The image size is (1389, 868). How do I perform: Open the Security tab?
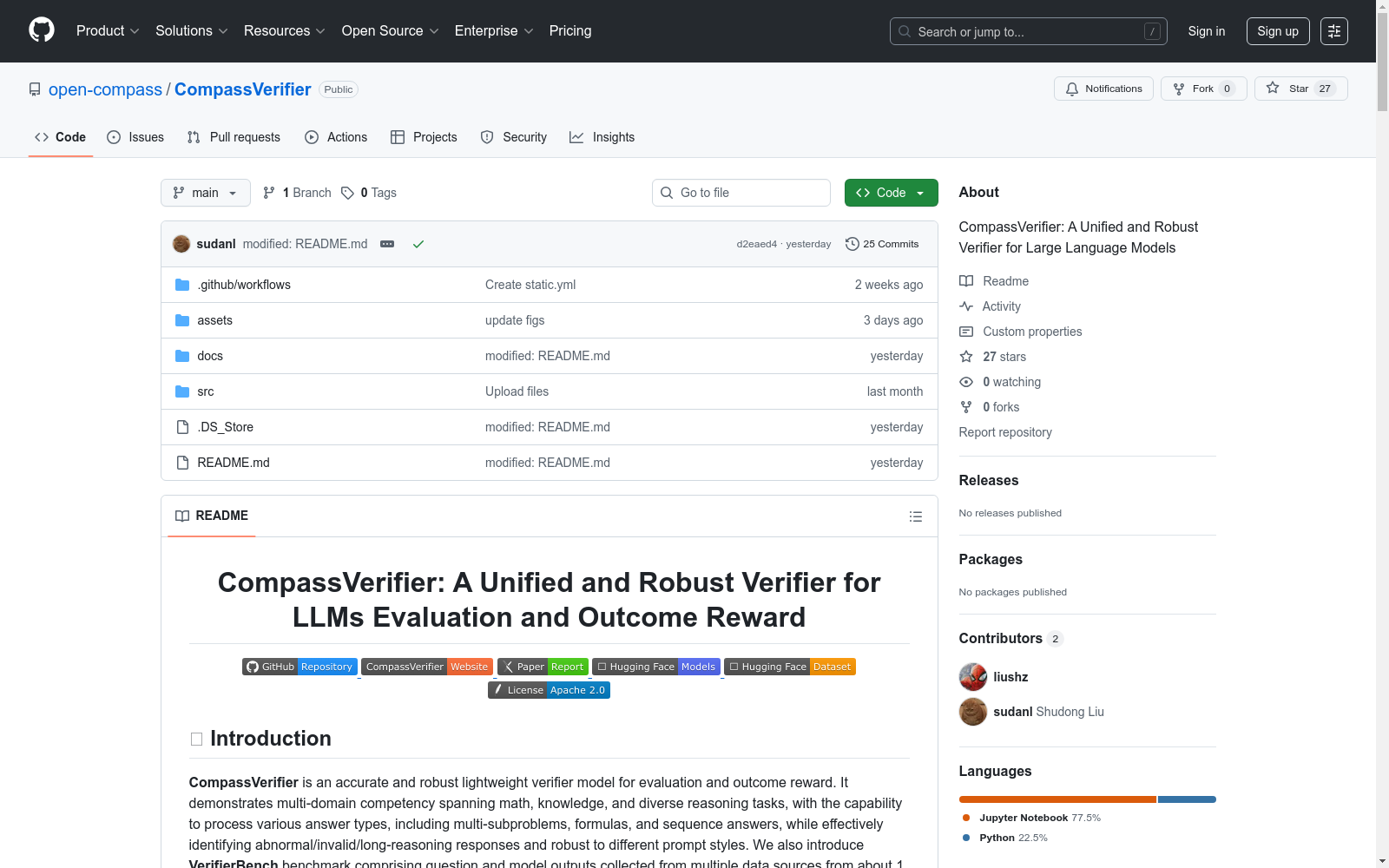[x=514, y=137]
